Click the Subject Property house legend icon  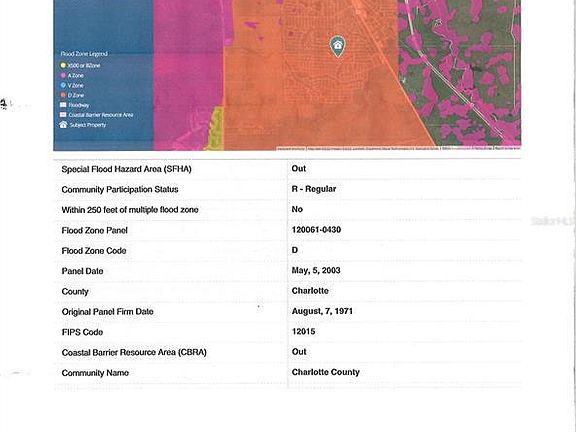pos(63,125)
